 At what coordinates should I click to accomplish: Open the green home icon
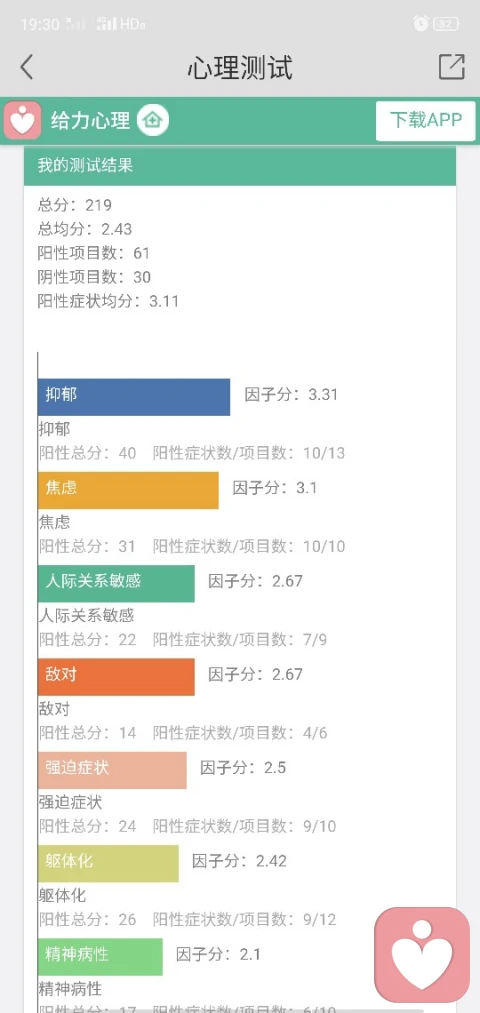[x=152, y=120]
